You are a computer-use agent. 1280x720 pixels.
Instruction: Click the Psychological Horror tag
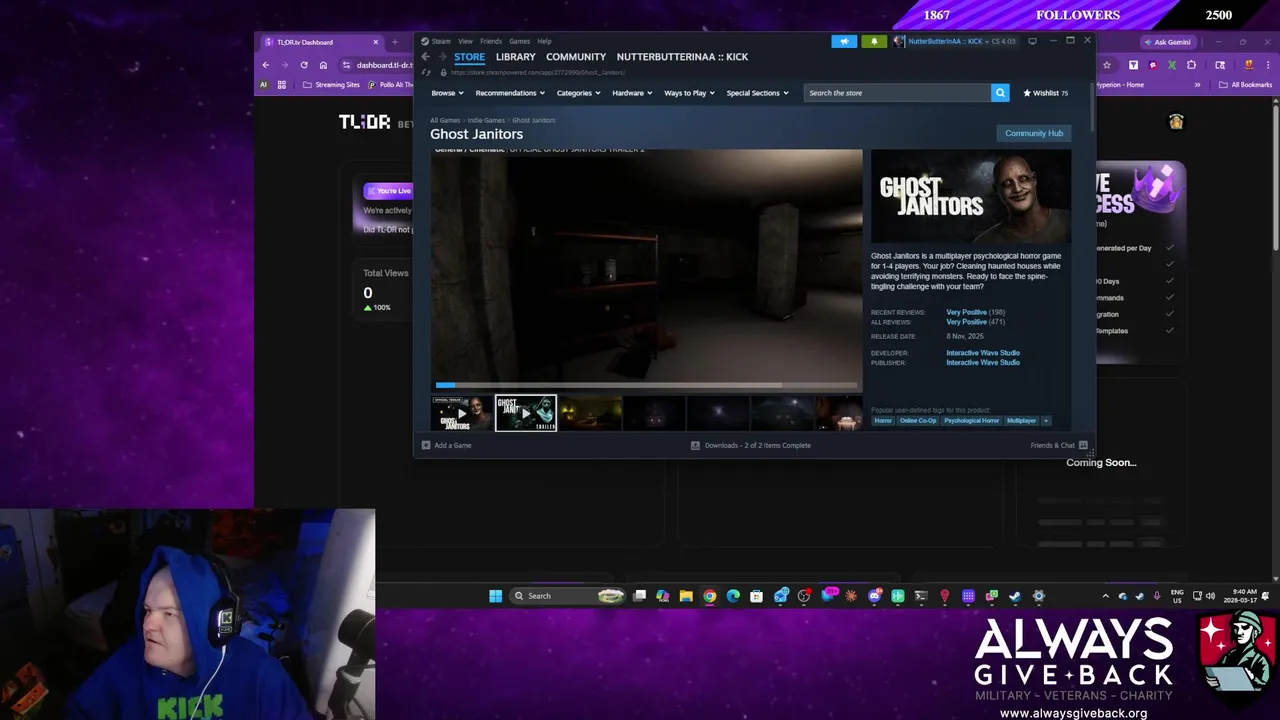pos(972,421)
